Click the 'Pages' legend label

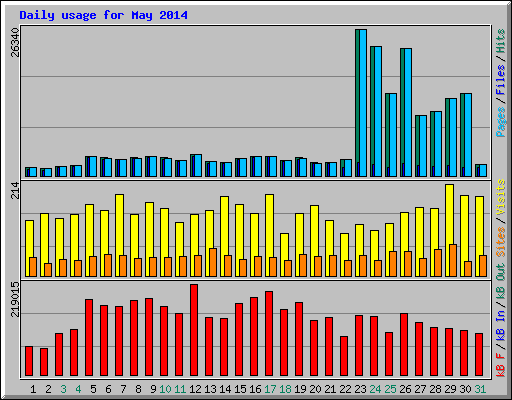(501, 122)
